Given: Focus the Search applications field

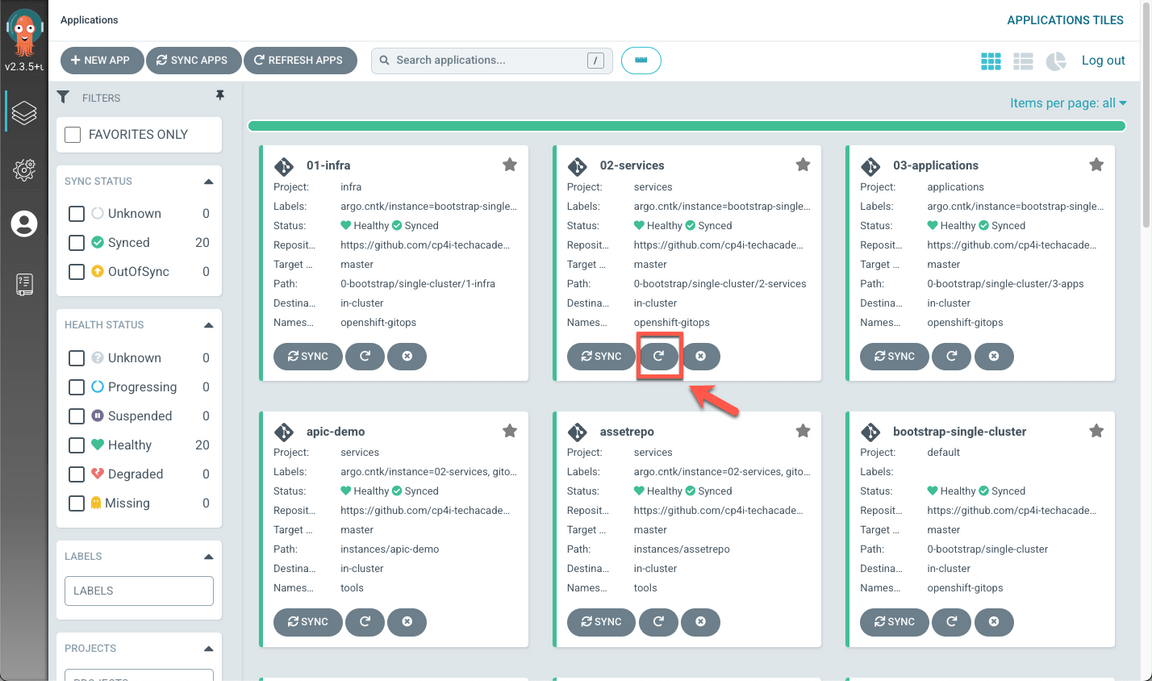Looking at the screenshot, I should pos(485,61).
